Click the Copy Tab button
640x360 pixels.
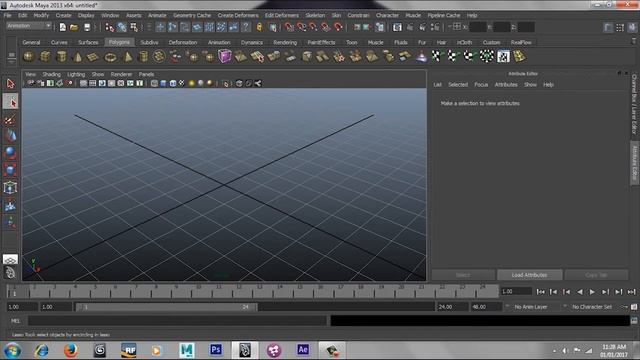[596, 275]
